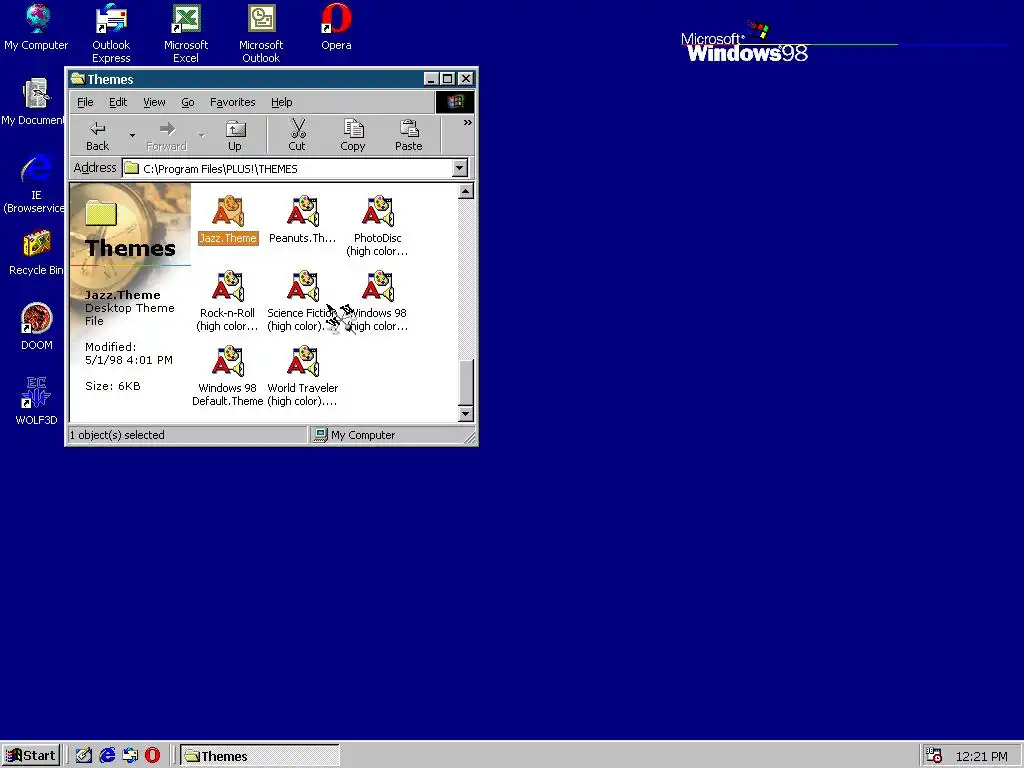Click the 'Modified:' info label
The image size is (1024, 768).
[x=110, y=347]
